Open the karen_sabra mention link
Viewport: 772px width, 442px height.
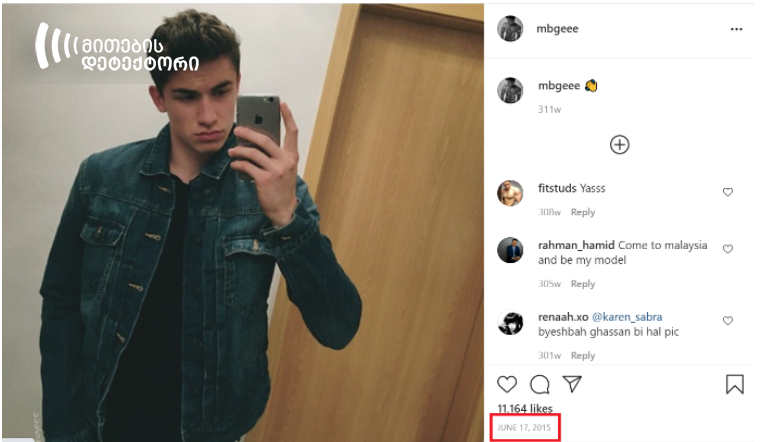(x=627, y=317)
